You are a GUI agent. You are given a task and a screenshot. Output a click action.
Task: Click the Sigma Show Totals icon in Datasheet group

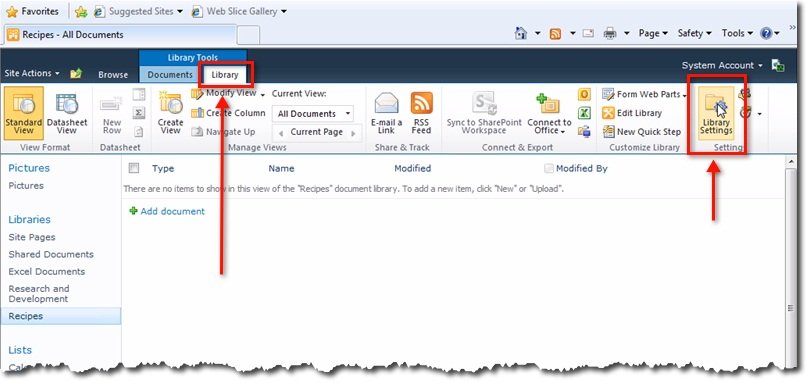tap(138, 113)
